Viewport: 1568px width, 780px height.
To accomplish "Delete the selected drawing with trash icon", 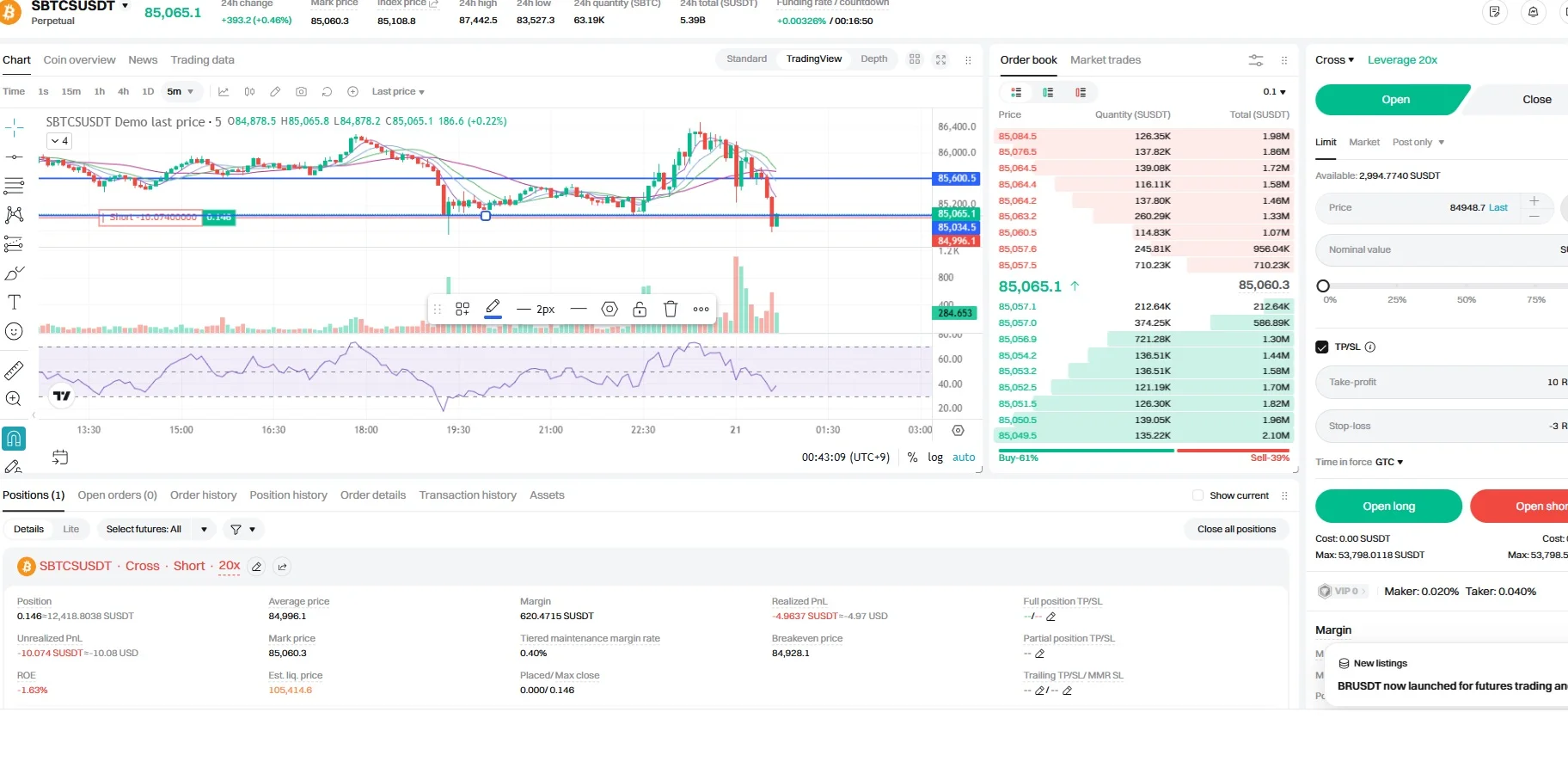I will 671,309.
